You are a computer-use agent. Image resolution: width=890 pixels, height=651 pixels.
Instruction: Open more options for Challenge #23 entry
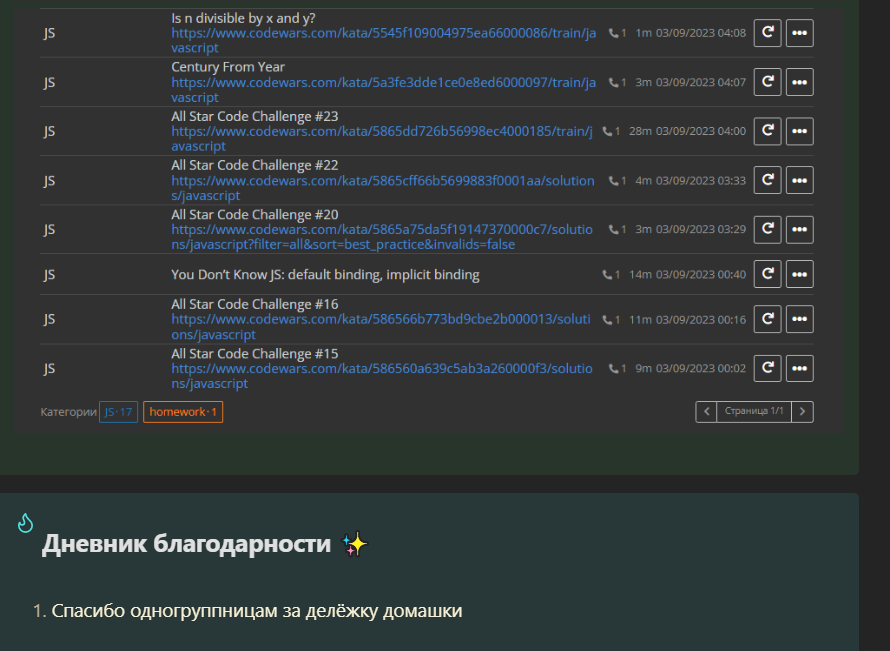click(x=799, y=131)
